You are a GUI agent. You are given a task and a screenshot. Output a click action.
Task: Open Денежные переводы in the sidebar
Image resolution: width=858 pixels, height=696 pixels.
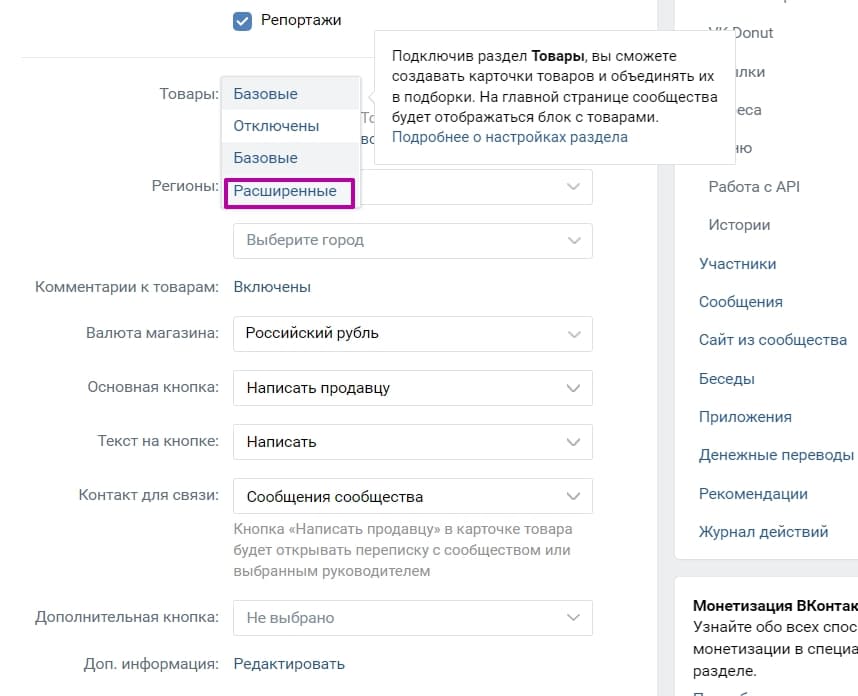(775, 455)
